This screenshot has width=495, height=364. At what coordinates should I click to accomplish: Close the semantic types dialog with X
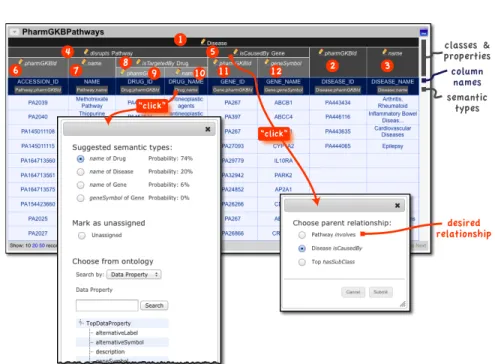pos(208,129)
